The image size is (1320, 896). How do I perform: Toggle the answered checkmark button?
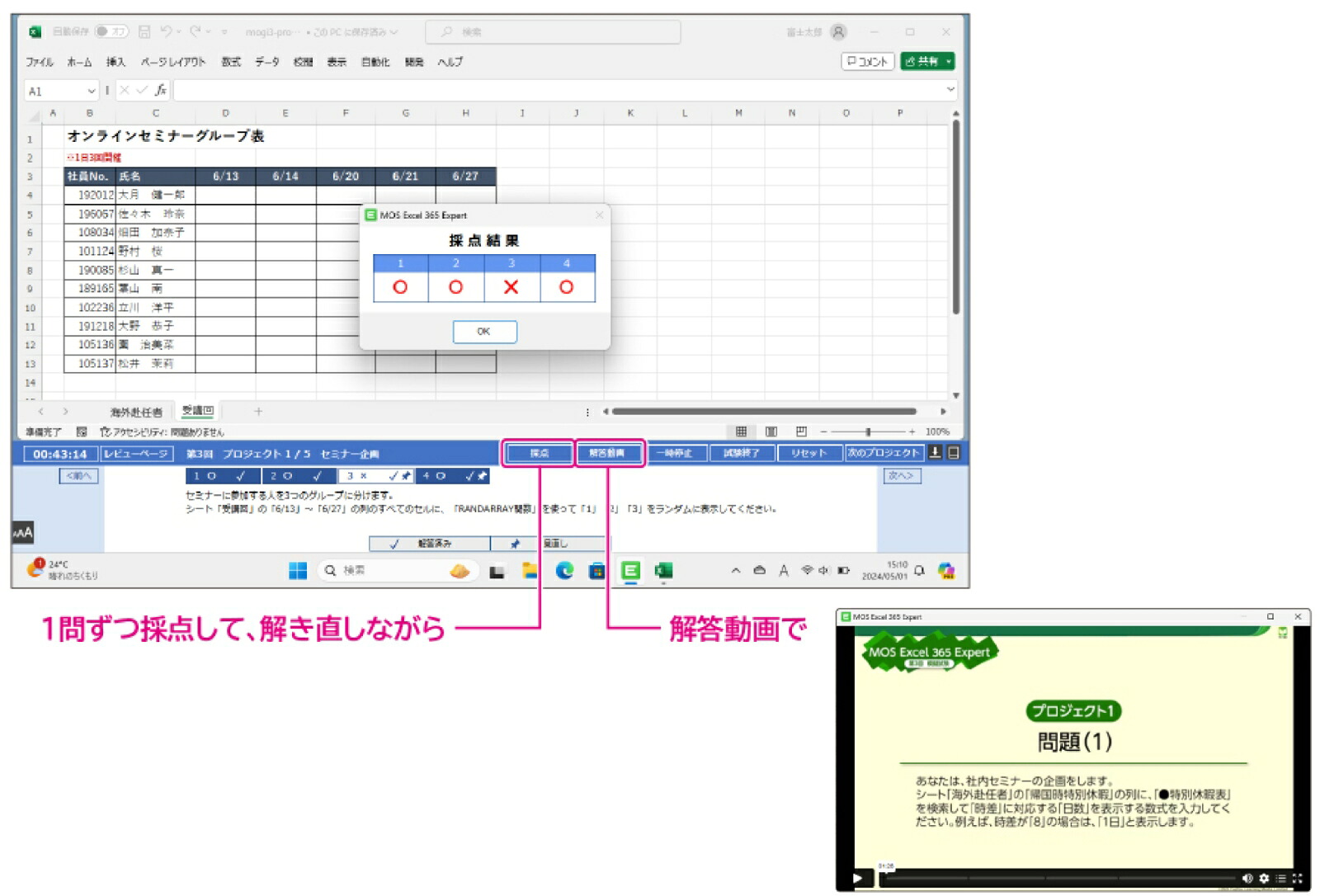[x=429, y=544]
